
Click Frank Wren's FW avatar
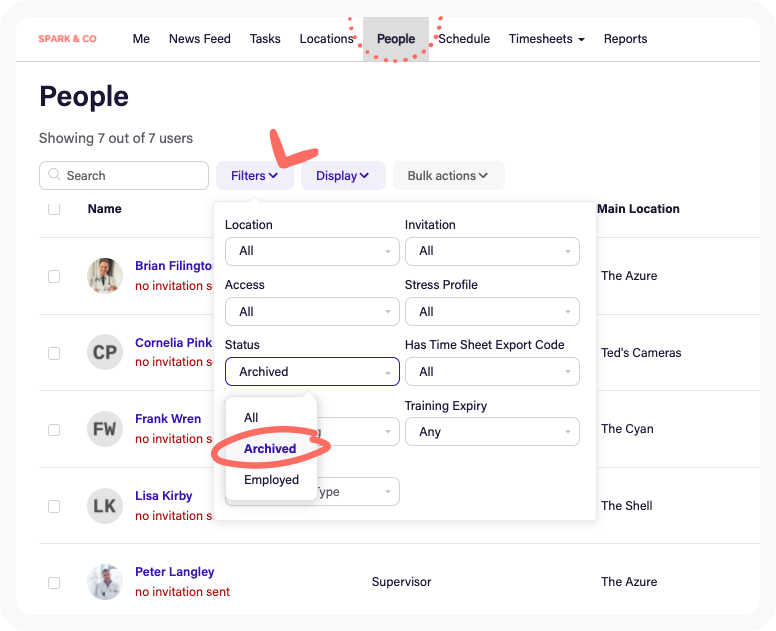(x=105, y=429)
